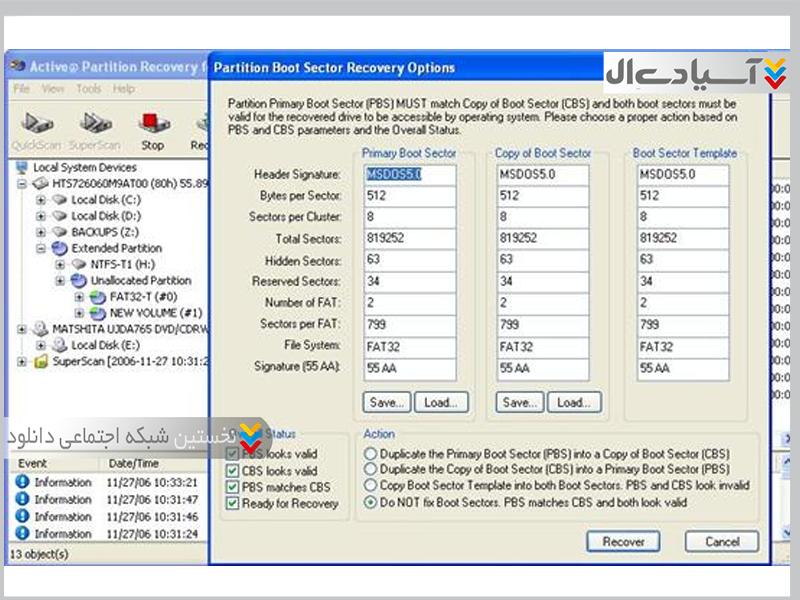Expand the Local Disk (C:) tree node

tap(41, 200)
